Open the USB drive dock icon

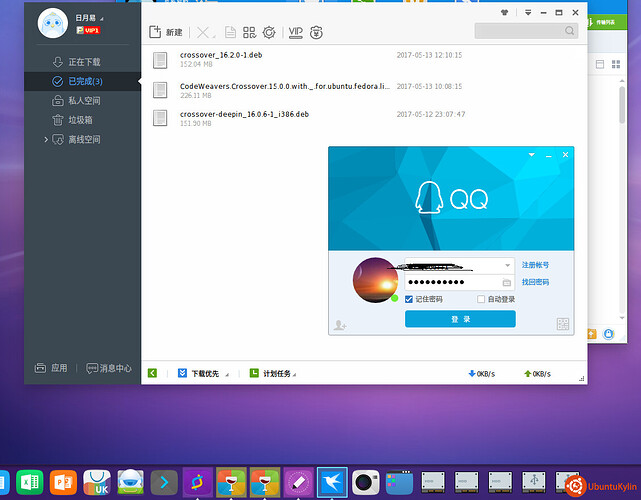click(534, 482)
